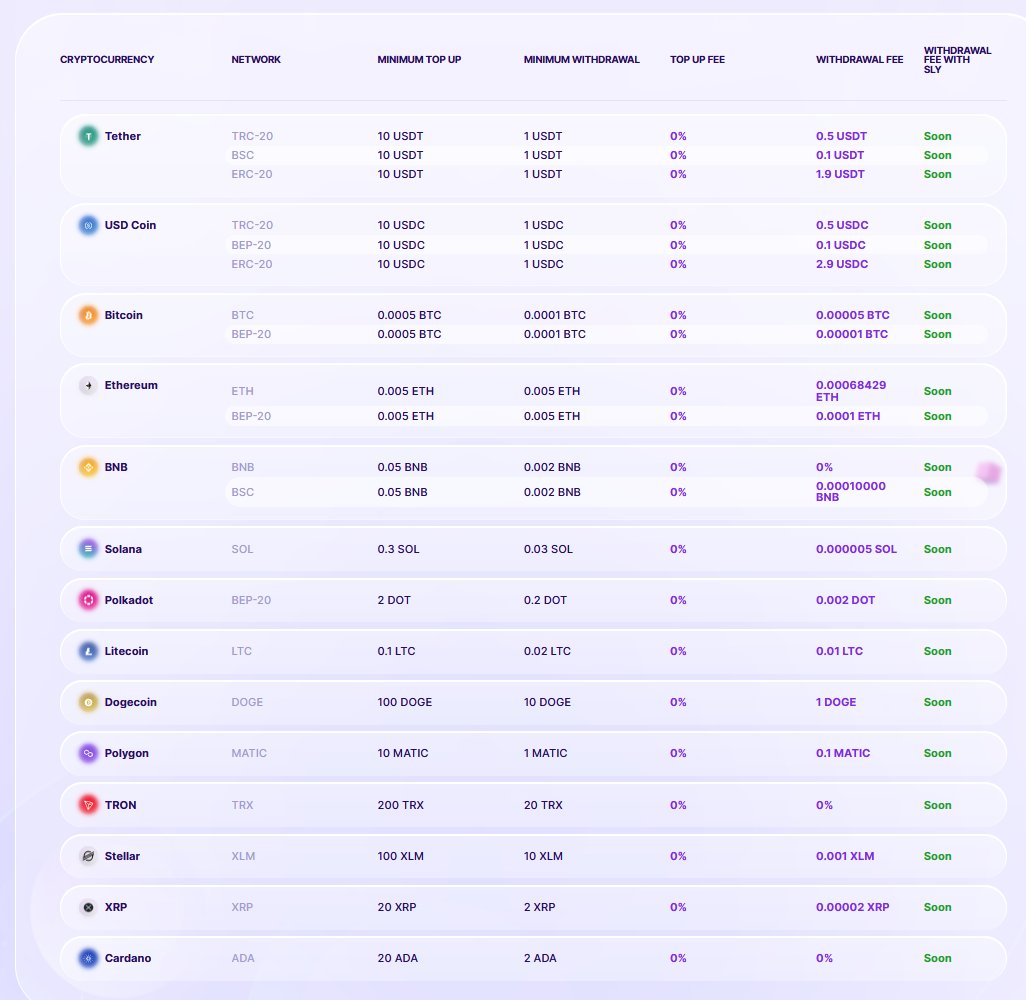The height and width of the screenshot is (1000, 1026).
Task: Select the Dogecoin icon
Action: click(88, 702)
